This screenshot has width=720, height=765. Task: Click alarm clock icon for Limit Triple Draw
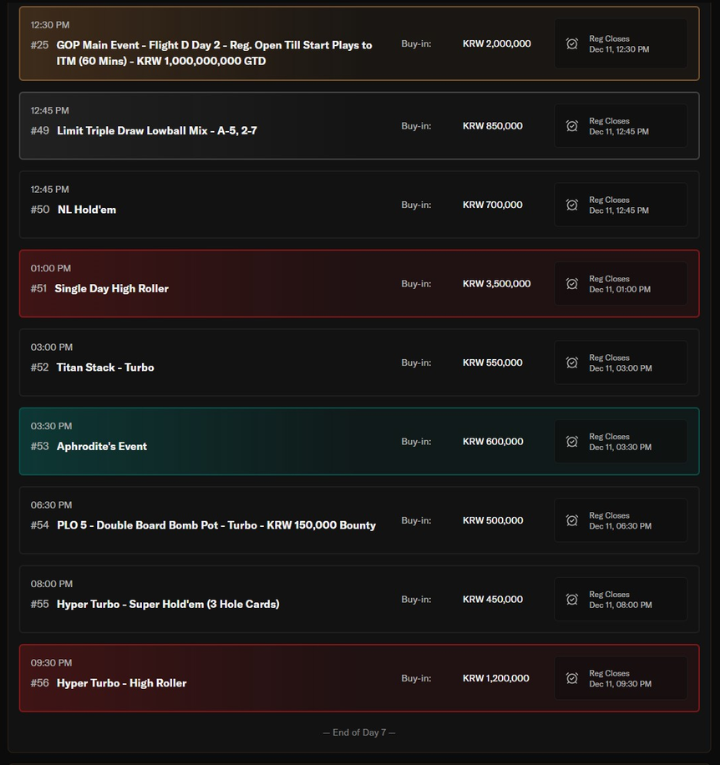(x=572, y=126)
